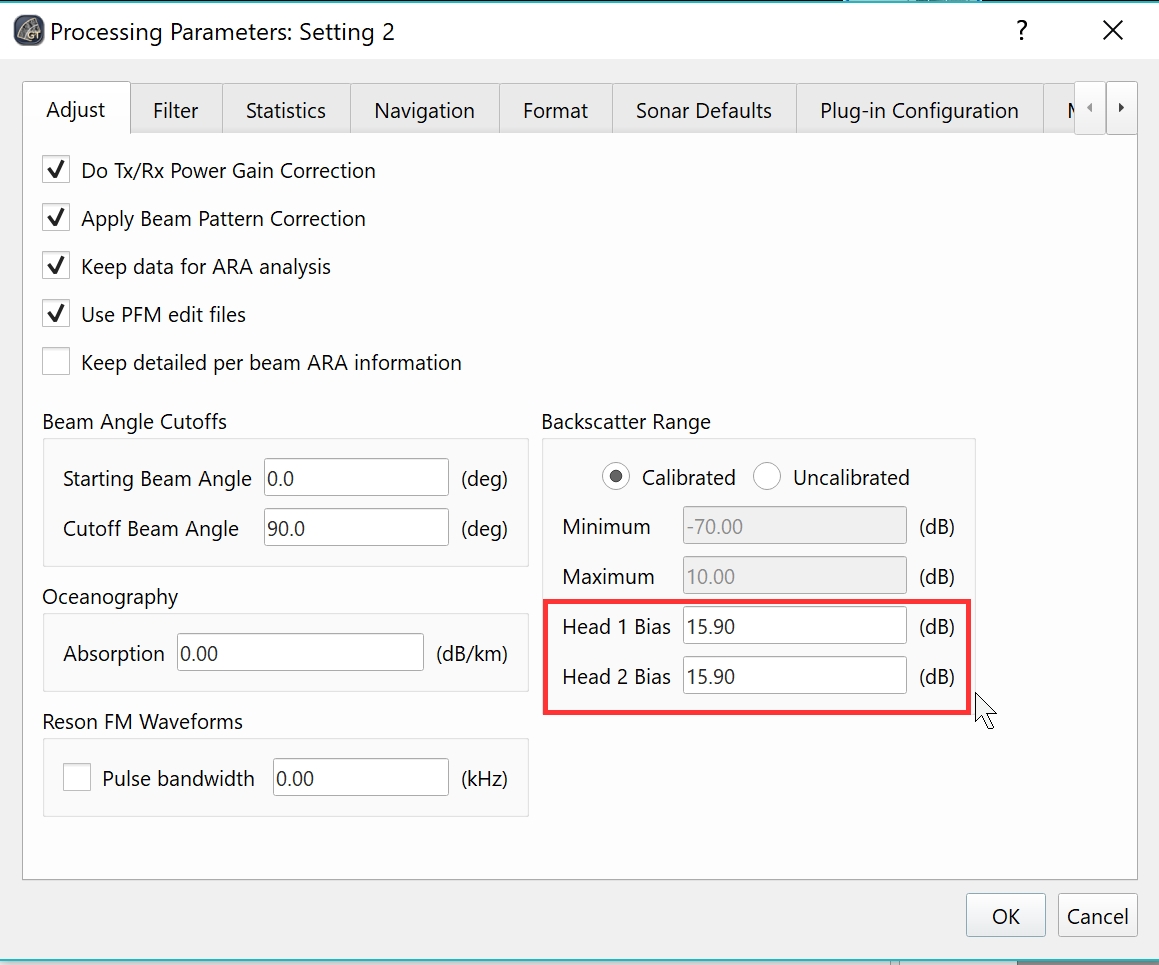This screenshot has height=965, width=1159.
Task: Switch to the Filter tab
Action: tap(175, 110)
